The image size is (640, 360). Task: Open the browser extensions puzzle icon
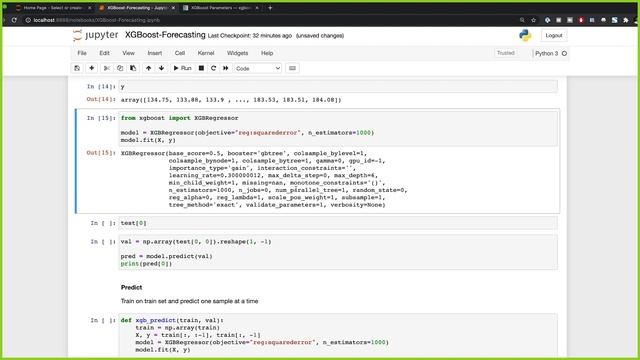pos(626,20)
